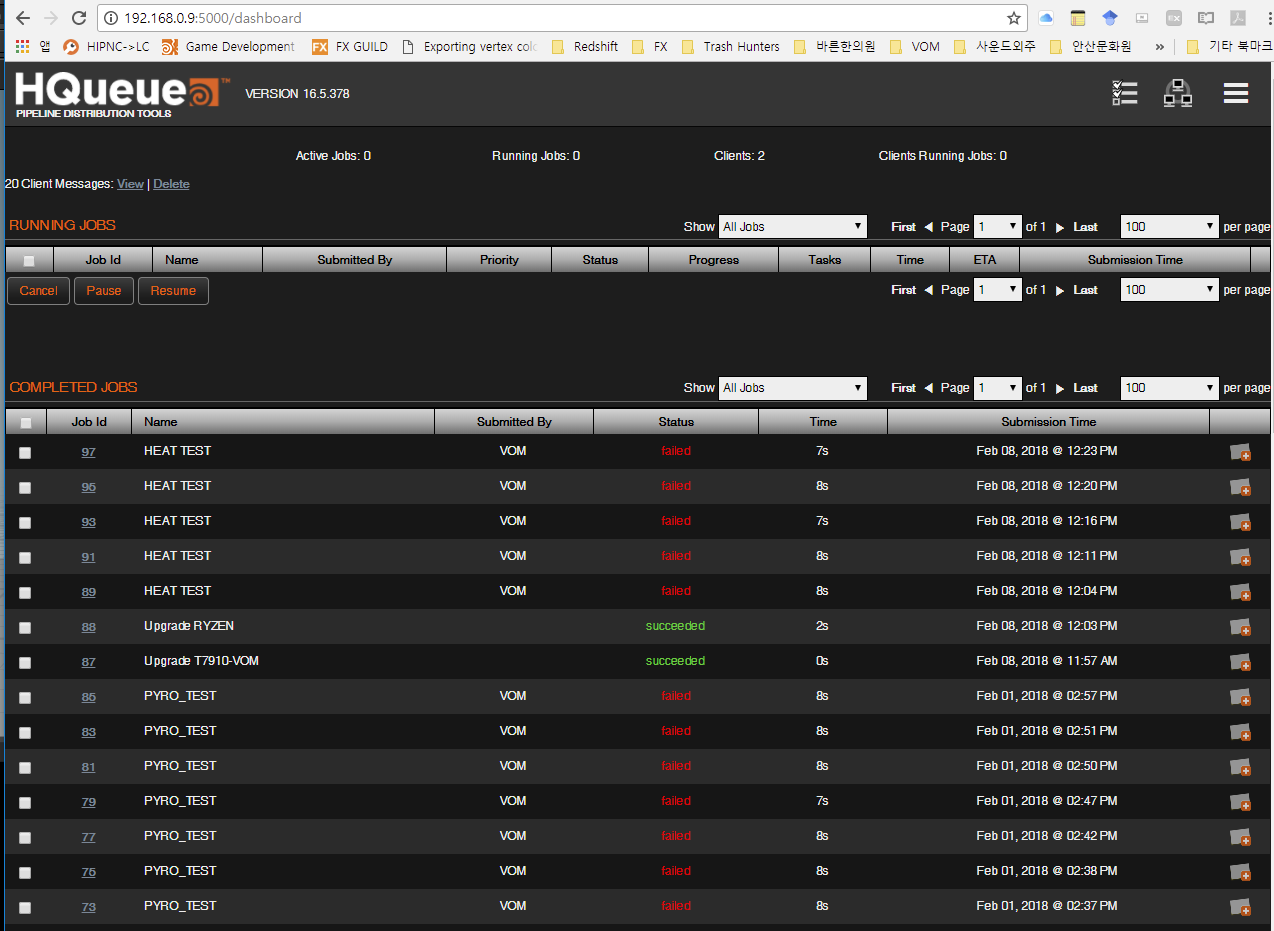Open the FX GUILD bookmark
The width and height of the screenshot is (1274, 931).
[x=350, y=46]
